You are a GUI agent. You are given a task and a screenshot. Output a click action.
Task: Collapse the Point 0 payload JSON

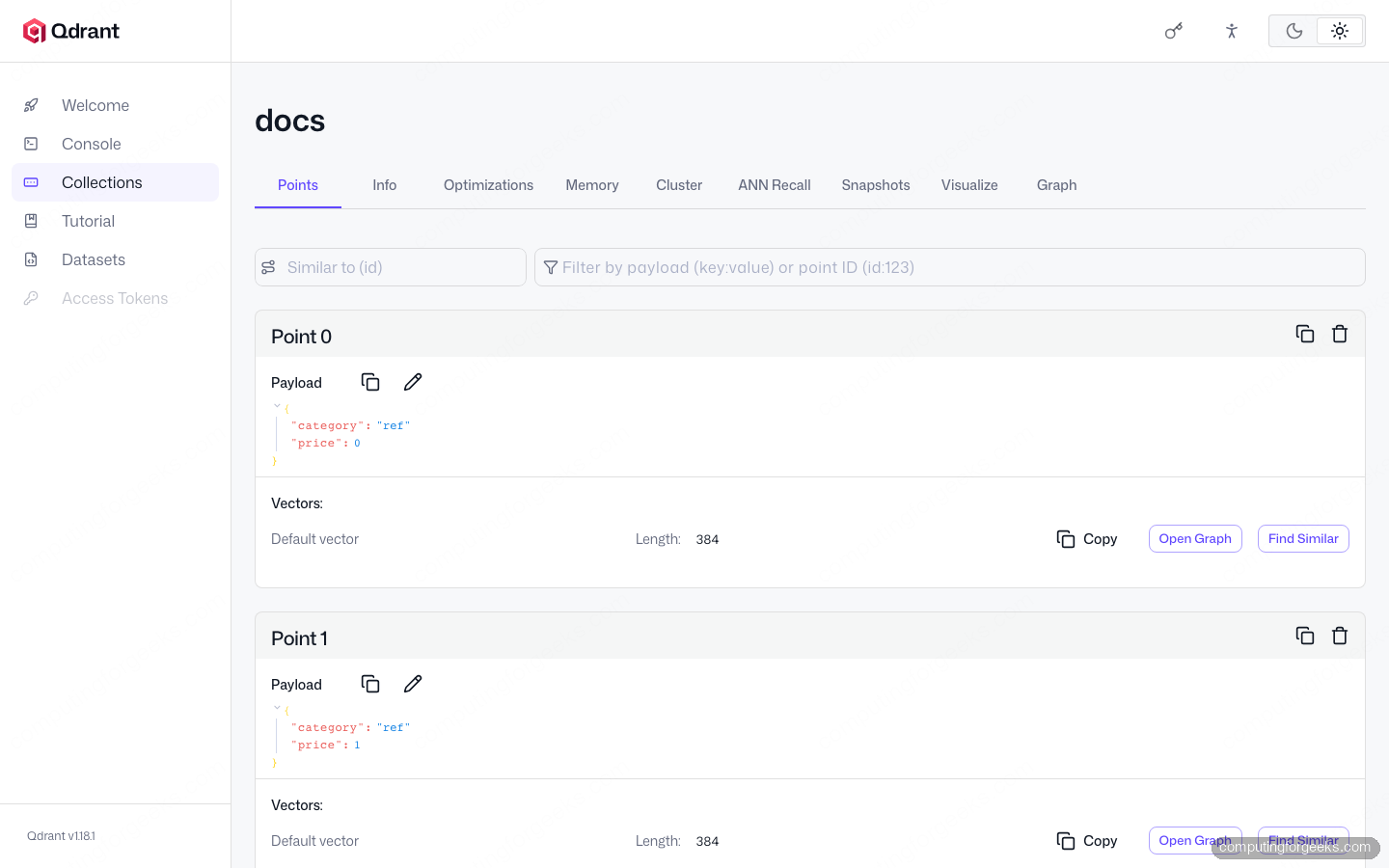(277, 406)
